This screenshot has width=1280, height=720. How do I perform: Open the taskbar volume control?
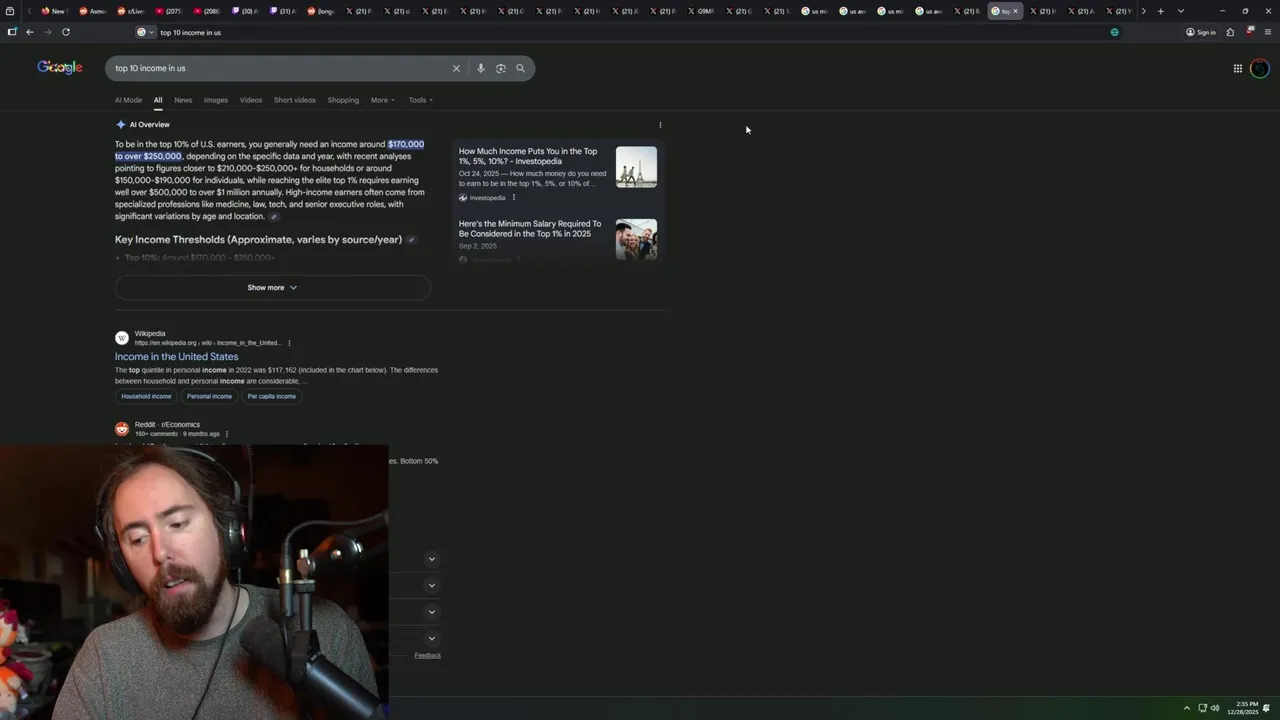1215,708
